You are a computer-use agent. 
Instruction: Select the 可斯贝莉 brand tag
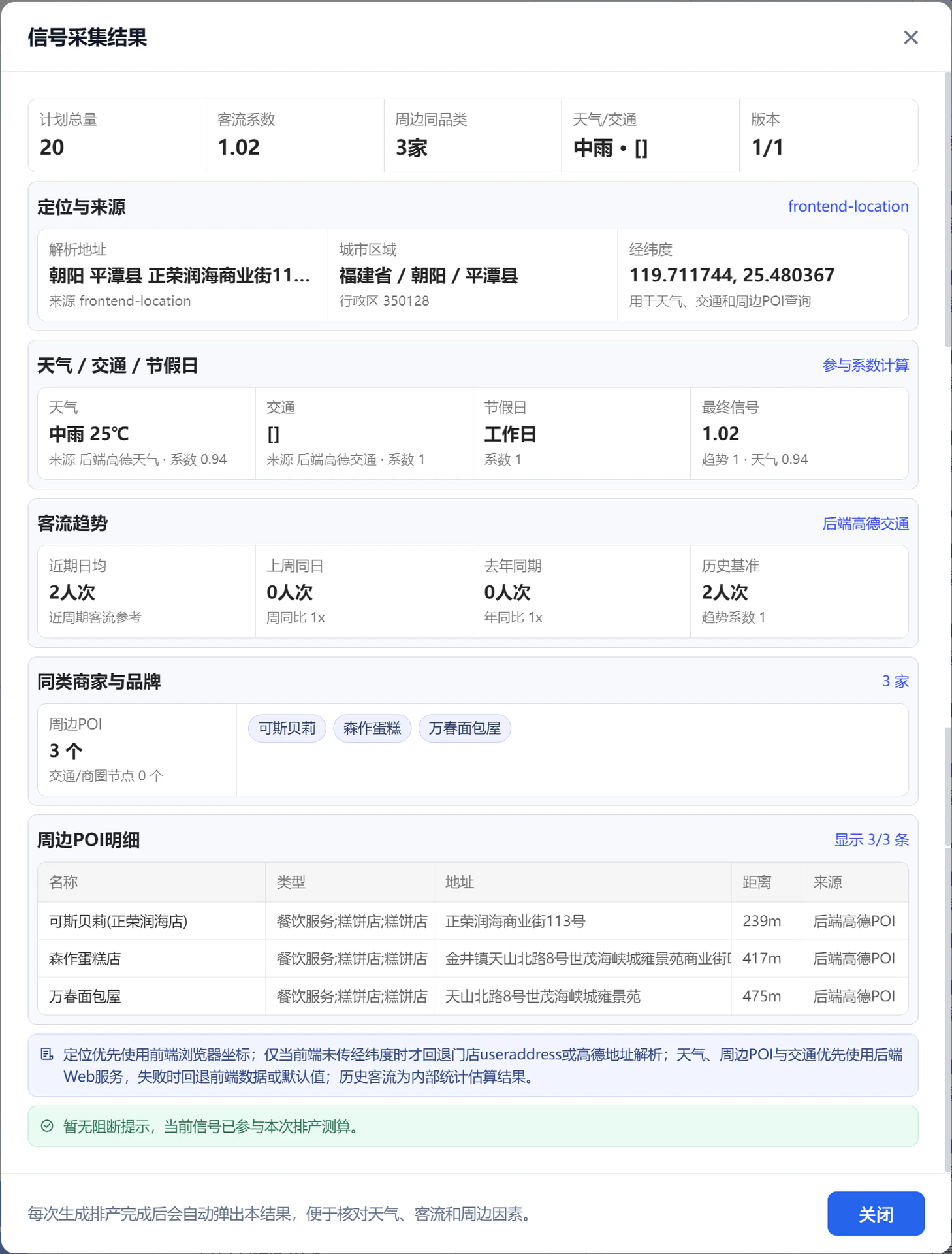pos(287,728)
